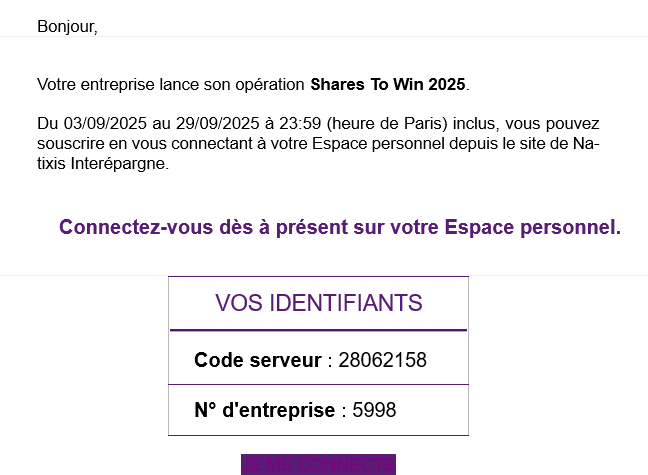Click the thick purple divider under VOS IDENTIFIANTS
This screenshot has height=475, width=648.
click(318, 330)
